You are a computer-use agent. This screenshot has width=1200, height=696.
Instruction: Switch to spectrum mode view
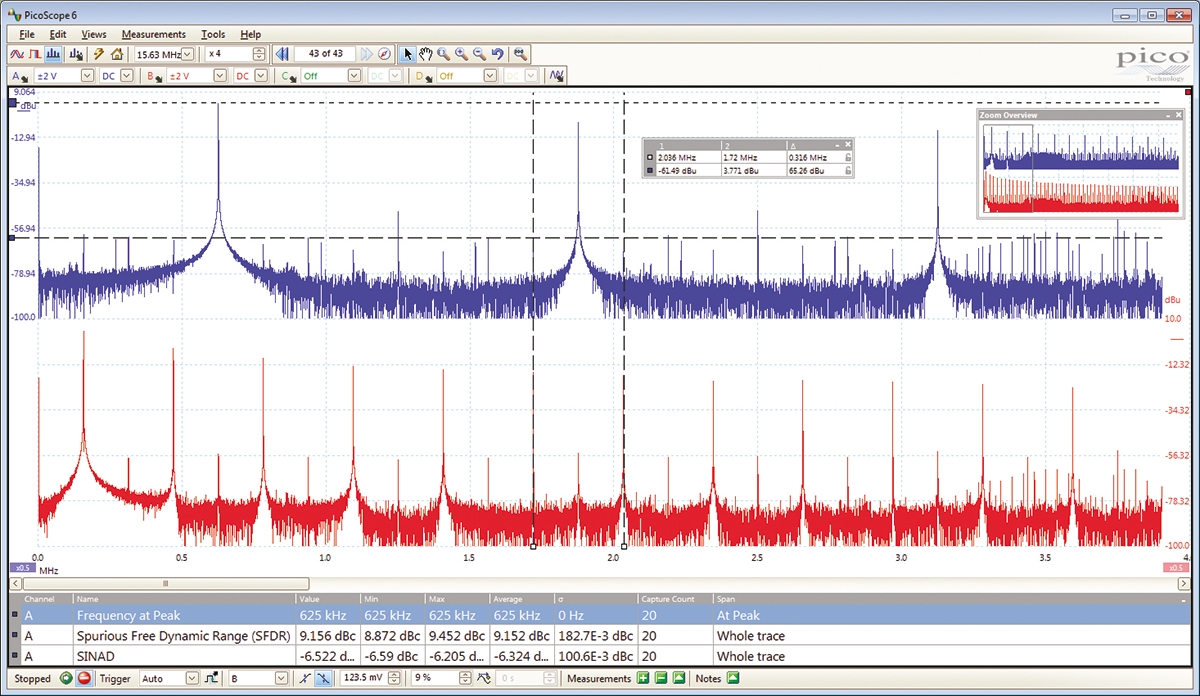54,54
